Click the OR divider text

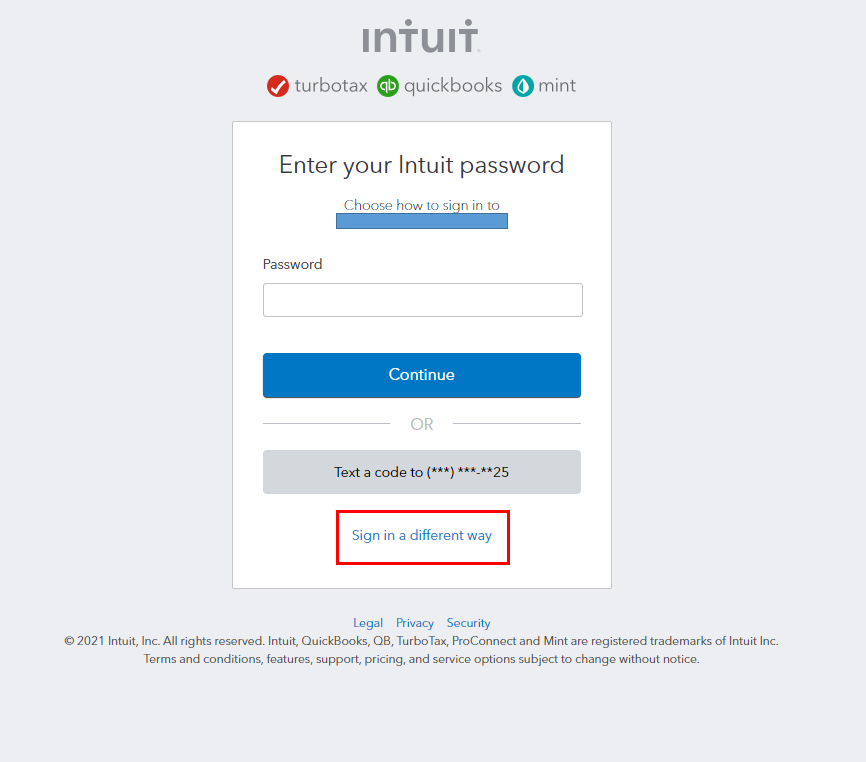422,424
